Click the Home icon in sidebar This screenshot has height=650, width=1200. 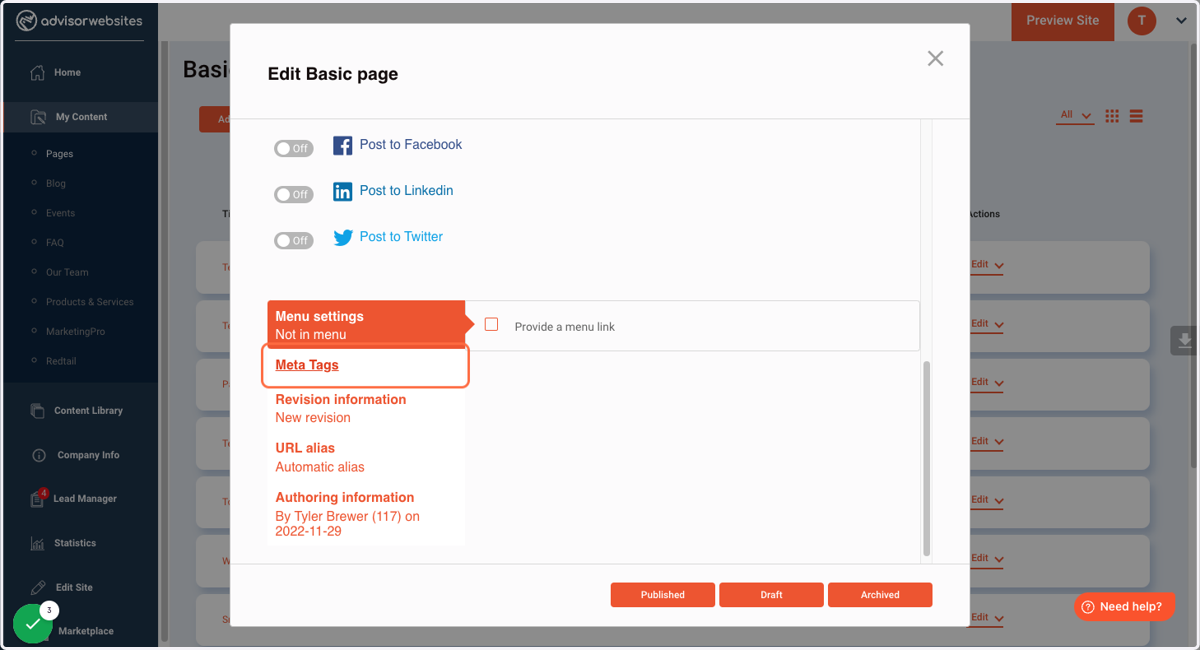pyautogui.click(x=38, y=73)
